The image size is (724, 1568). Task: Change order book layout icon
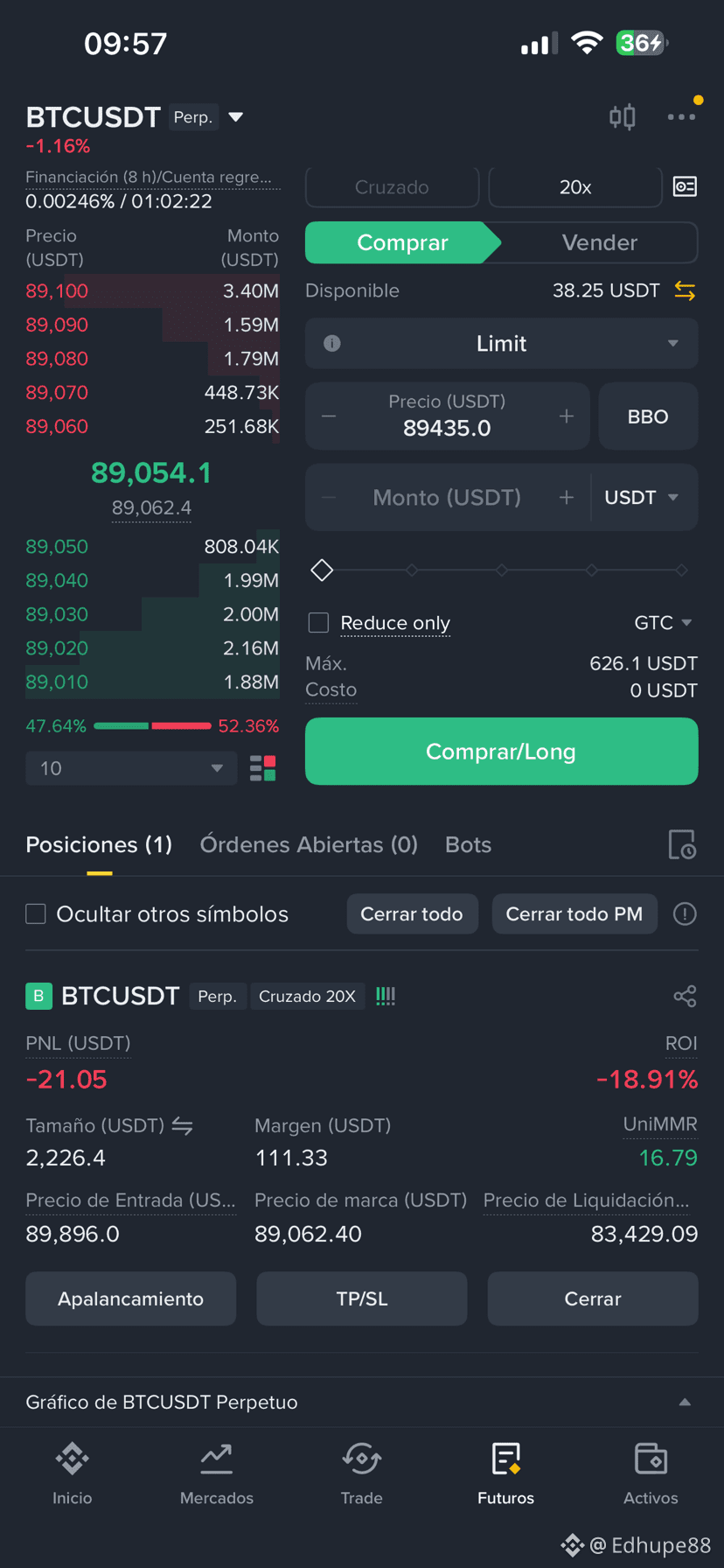point(263,768)
